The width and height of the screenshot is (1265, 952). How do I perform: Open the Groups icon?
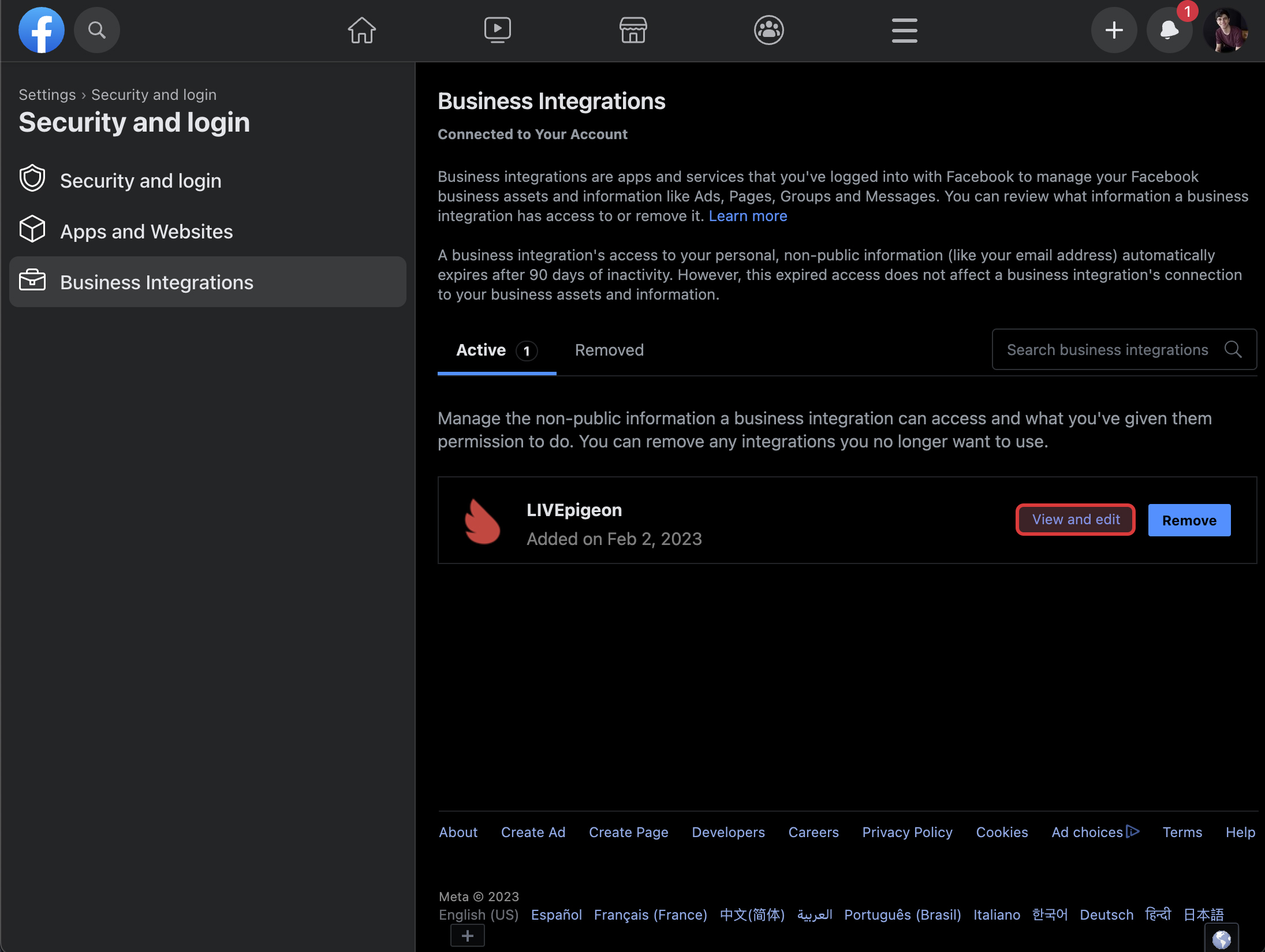(x=768, y=30)
